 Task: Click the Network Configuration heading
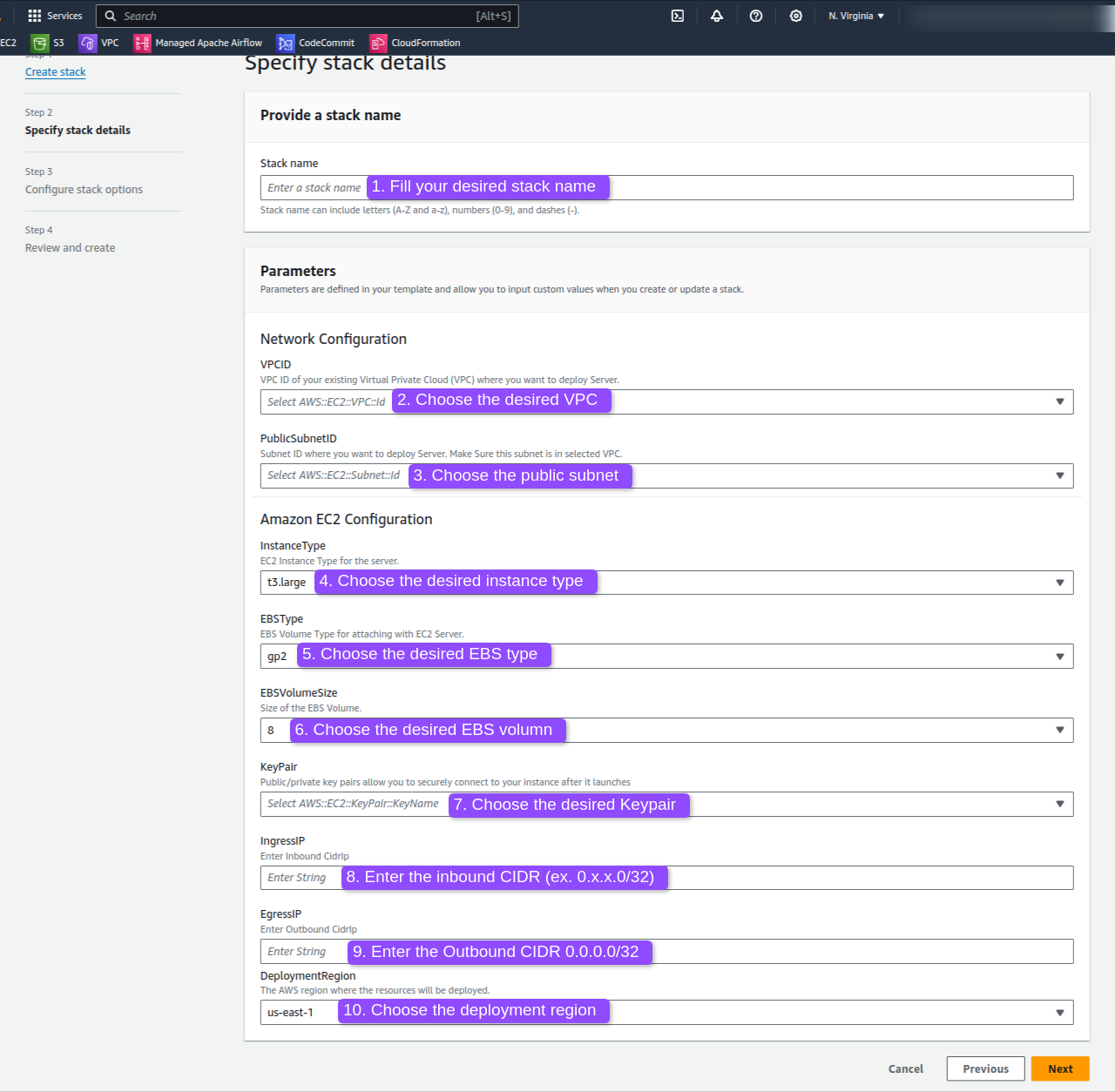pyautogui.click(x=334, y=339)
